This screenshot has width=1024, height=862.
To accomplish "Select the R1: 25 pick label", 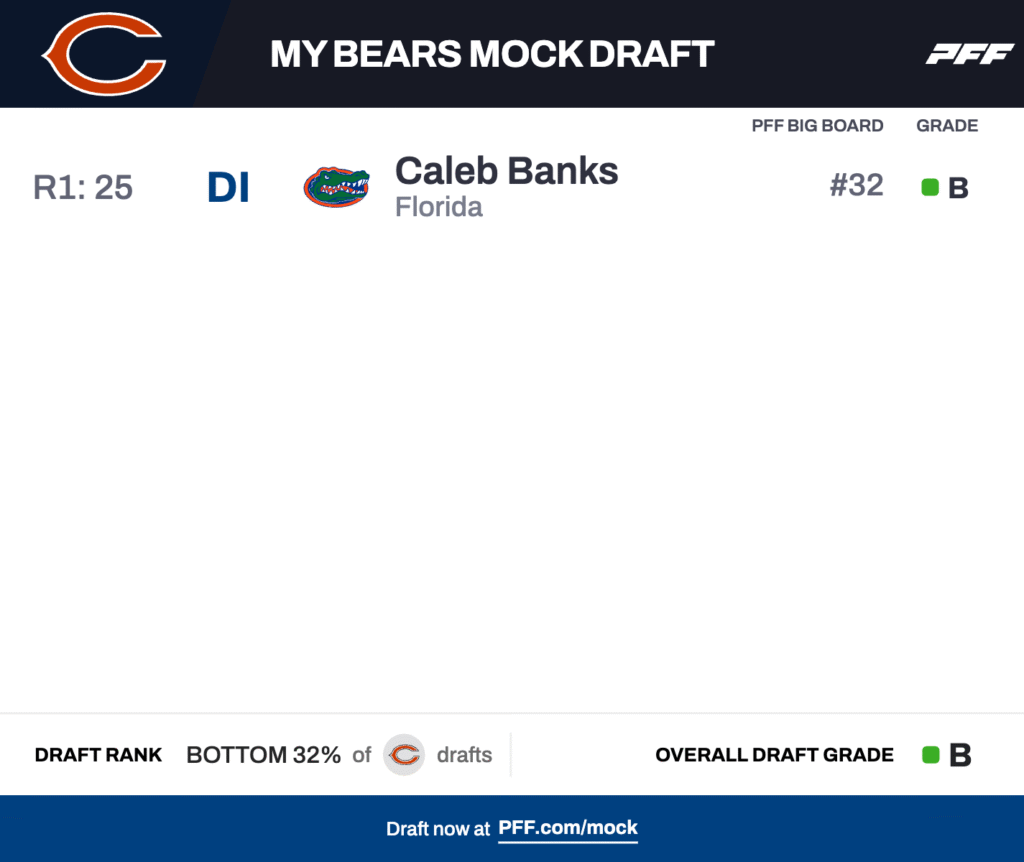I will pyautogui.click(x=83, y=187).
